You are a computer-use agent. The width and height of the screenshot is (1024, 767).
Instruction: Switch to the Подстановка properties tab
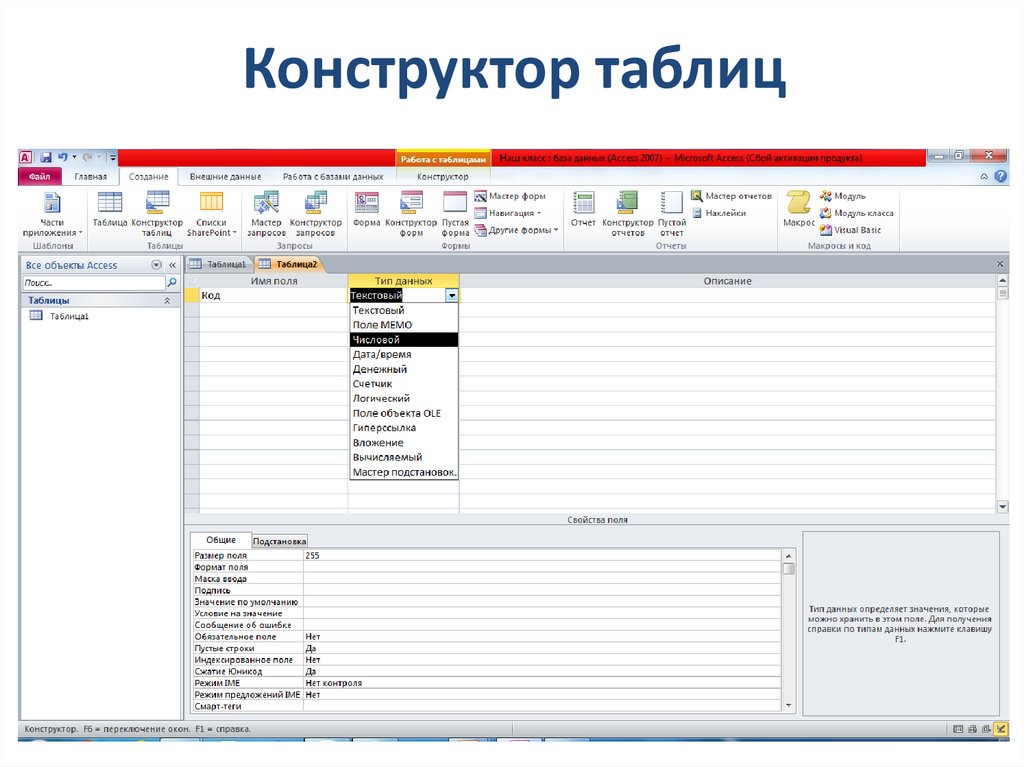click(x=282, y=539)
